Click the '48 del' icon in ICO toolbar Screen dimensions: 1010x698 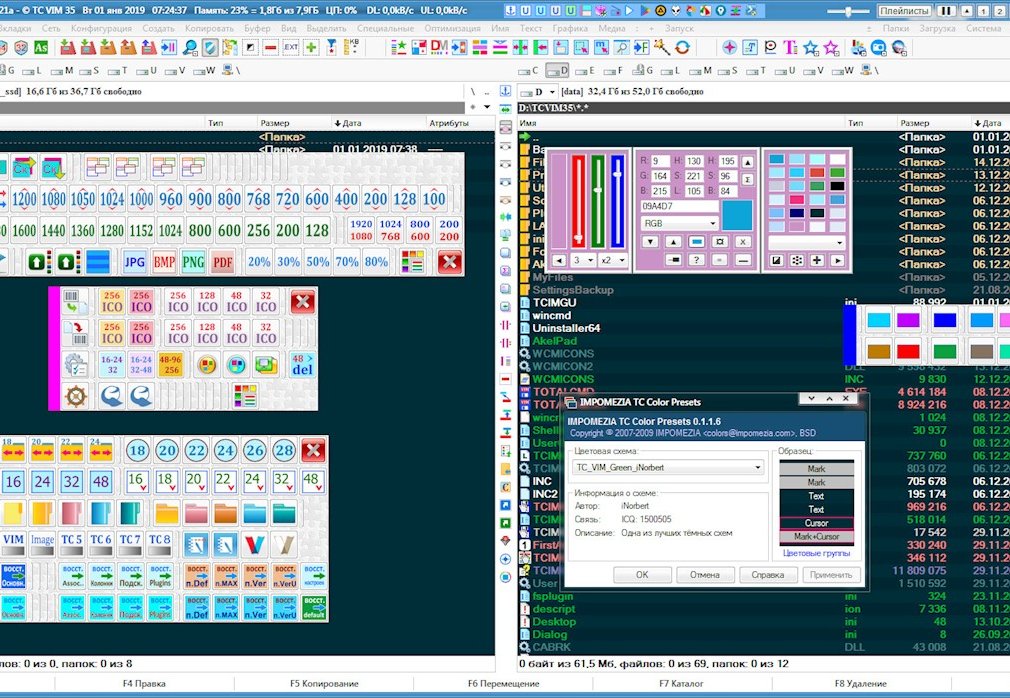point(302,364)
